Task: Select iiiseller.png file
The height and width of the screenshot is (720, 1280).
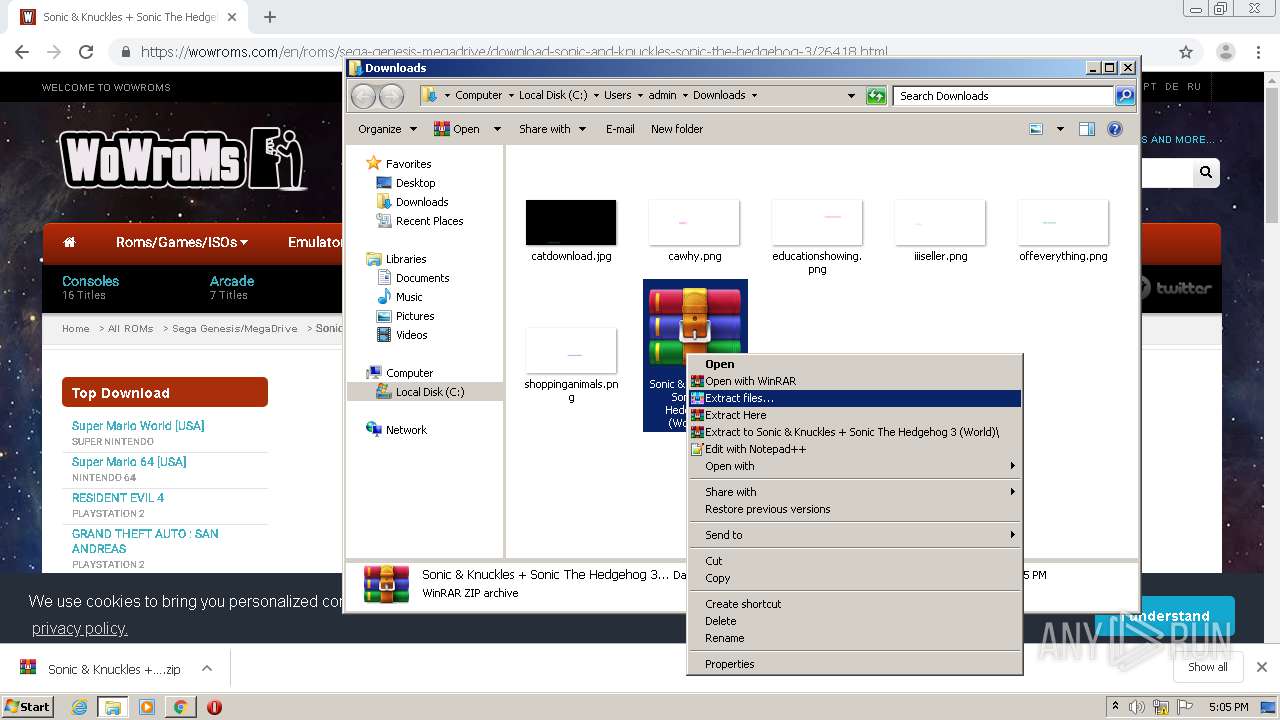Action: 940,231
